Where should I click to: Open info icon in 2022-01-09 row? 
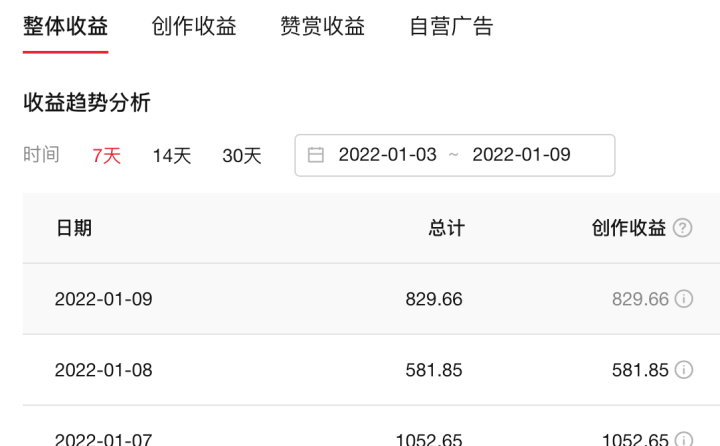(684, 299)
